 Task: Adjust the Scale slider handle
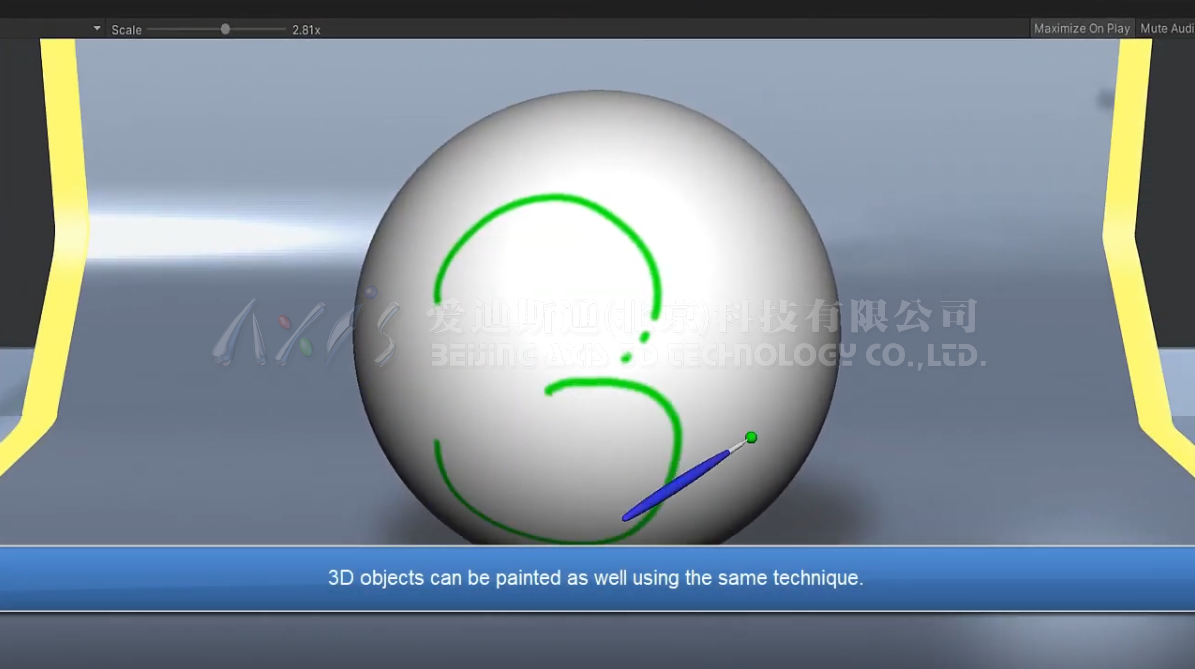tap(225, 28)
